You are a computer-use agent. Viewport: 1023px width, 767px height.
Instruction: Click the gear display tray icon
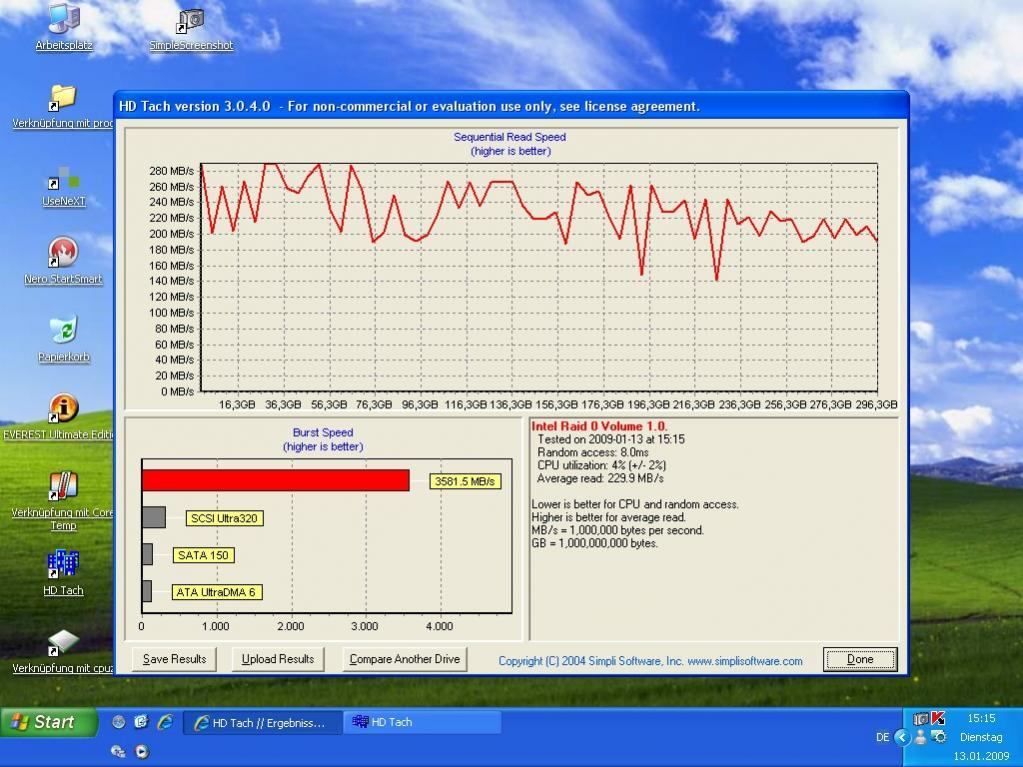click(x=939, y=737)
